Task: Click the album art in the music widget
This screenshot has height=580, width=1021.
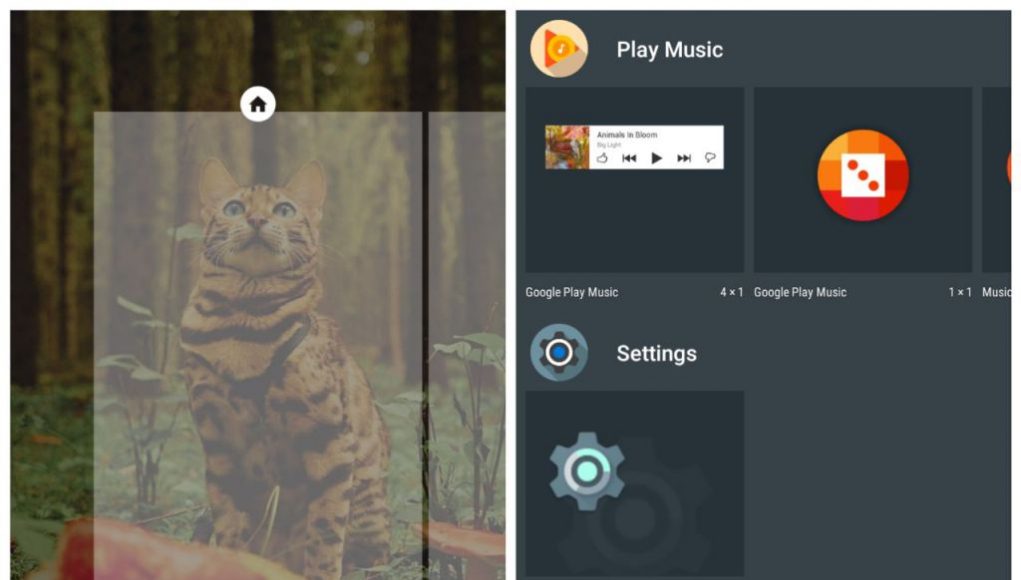Action: (567, 147)
